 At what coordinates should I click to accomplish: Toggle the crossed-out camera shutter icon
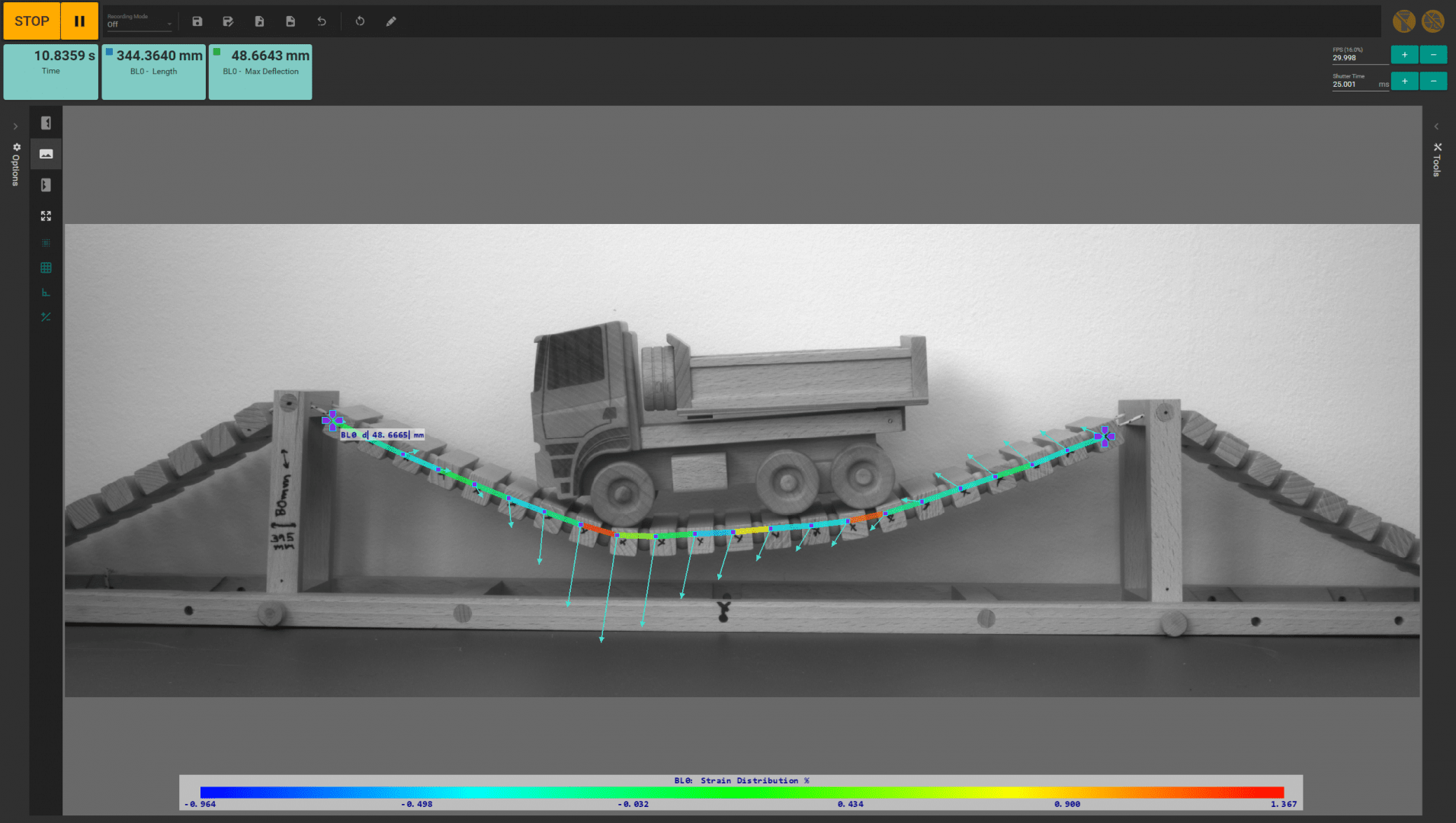(x=1432, y=21)
